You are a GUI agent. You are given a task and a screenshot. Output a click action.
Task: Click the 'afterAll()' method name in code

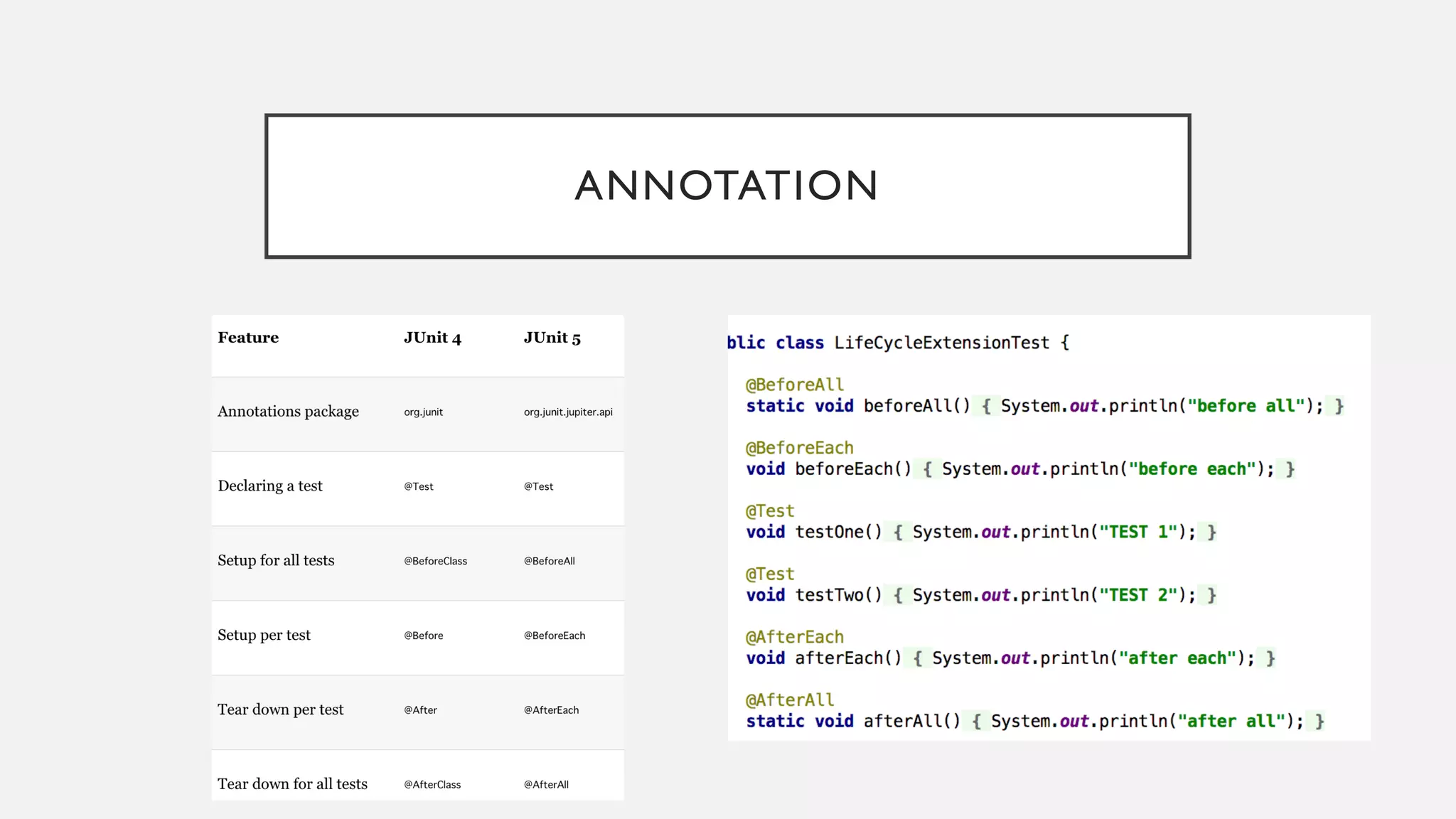(x=911, y=722)
